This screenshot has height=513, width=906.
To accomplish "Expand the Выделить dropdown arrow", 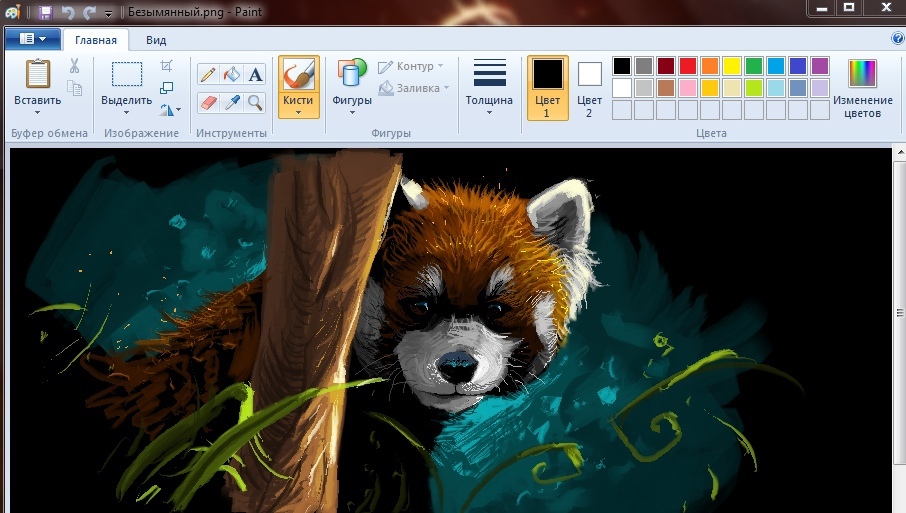I will (127, 112).
